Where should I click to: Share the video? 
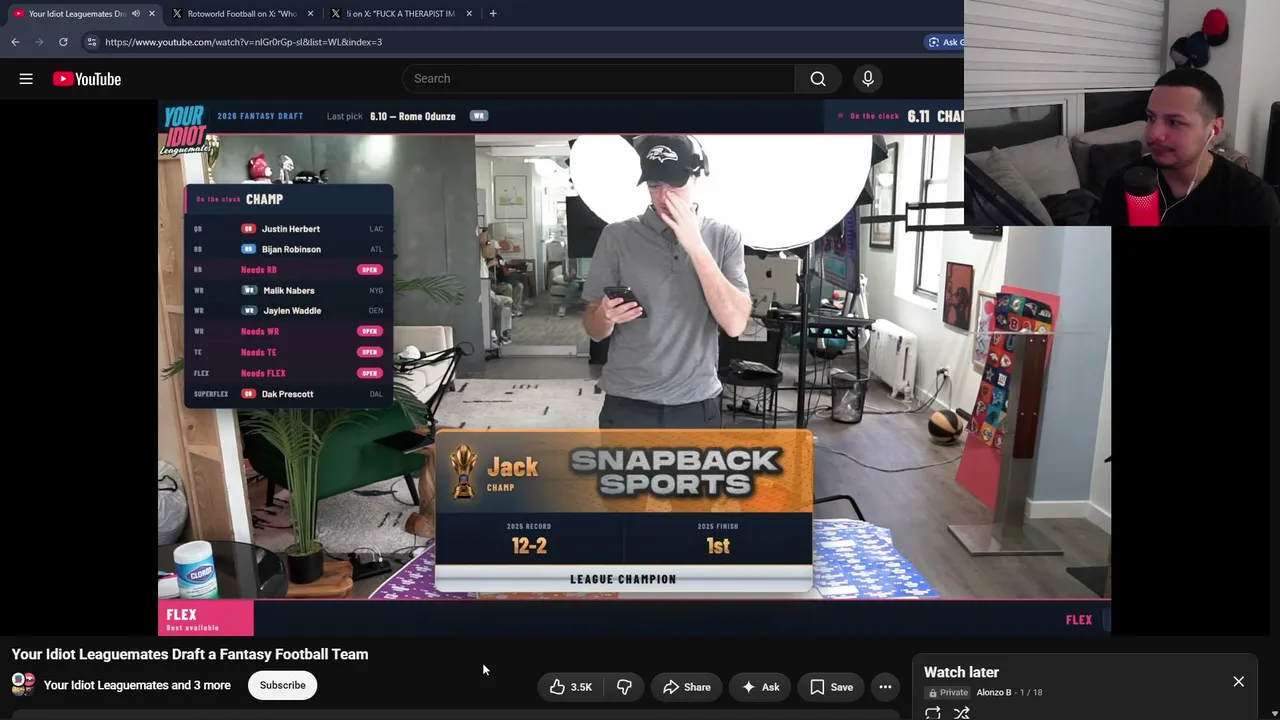pyautogui.click(x=687, y=687)
